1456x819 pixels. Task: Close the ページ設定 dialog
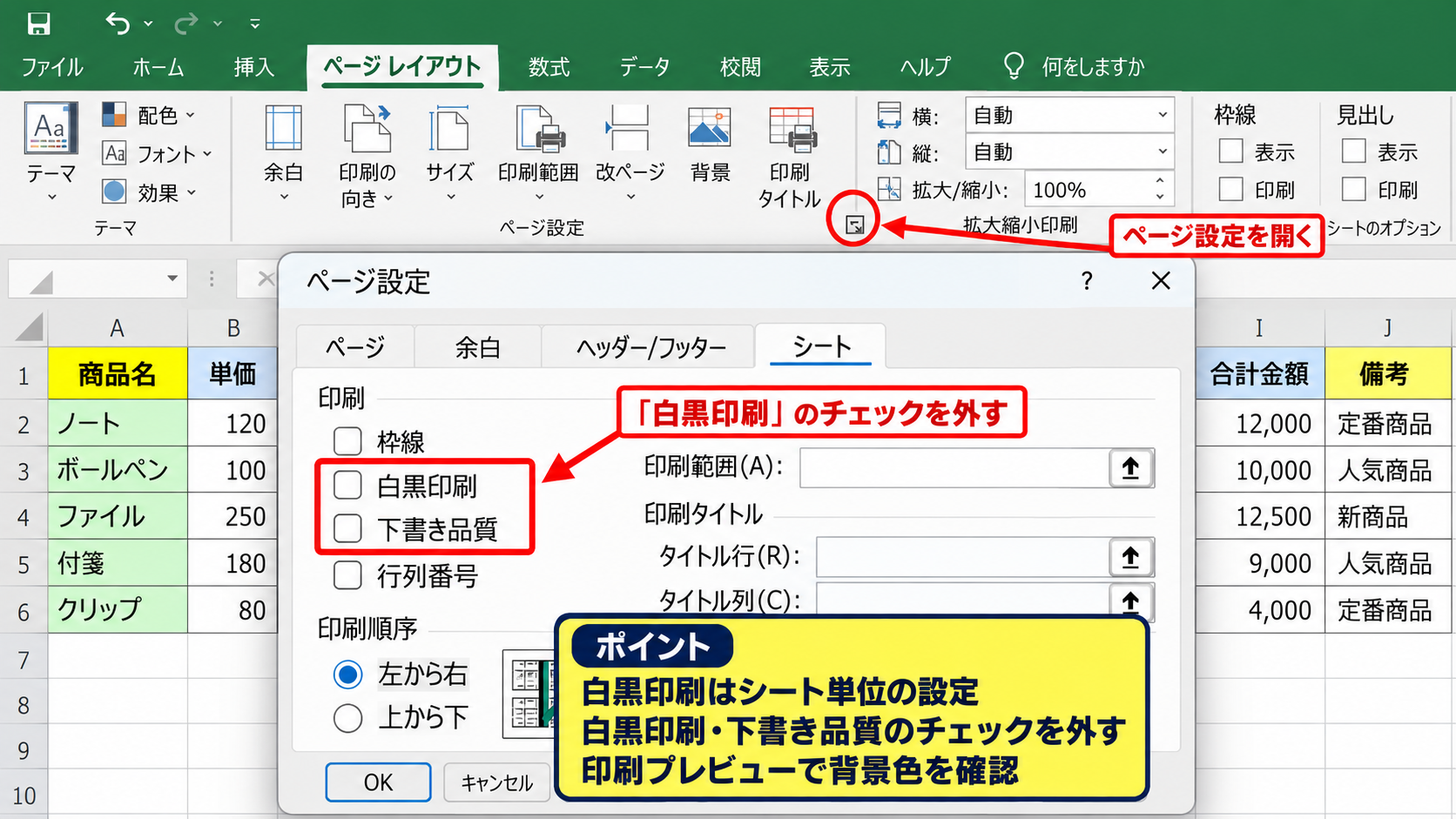click(x=1161, y=280)
